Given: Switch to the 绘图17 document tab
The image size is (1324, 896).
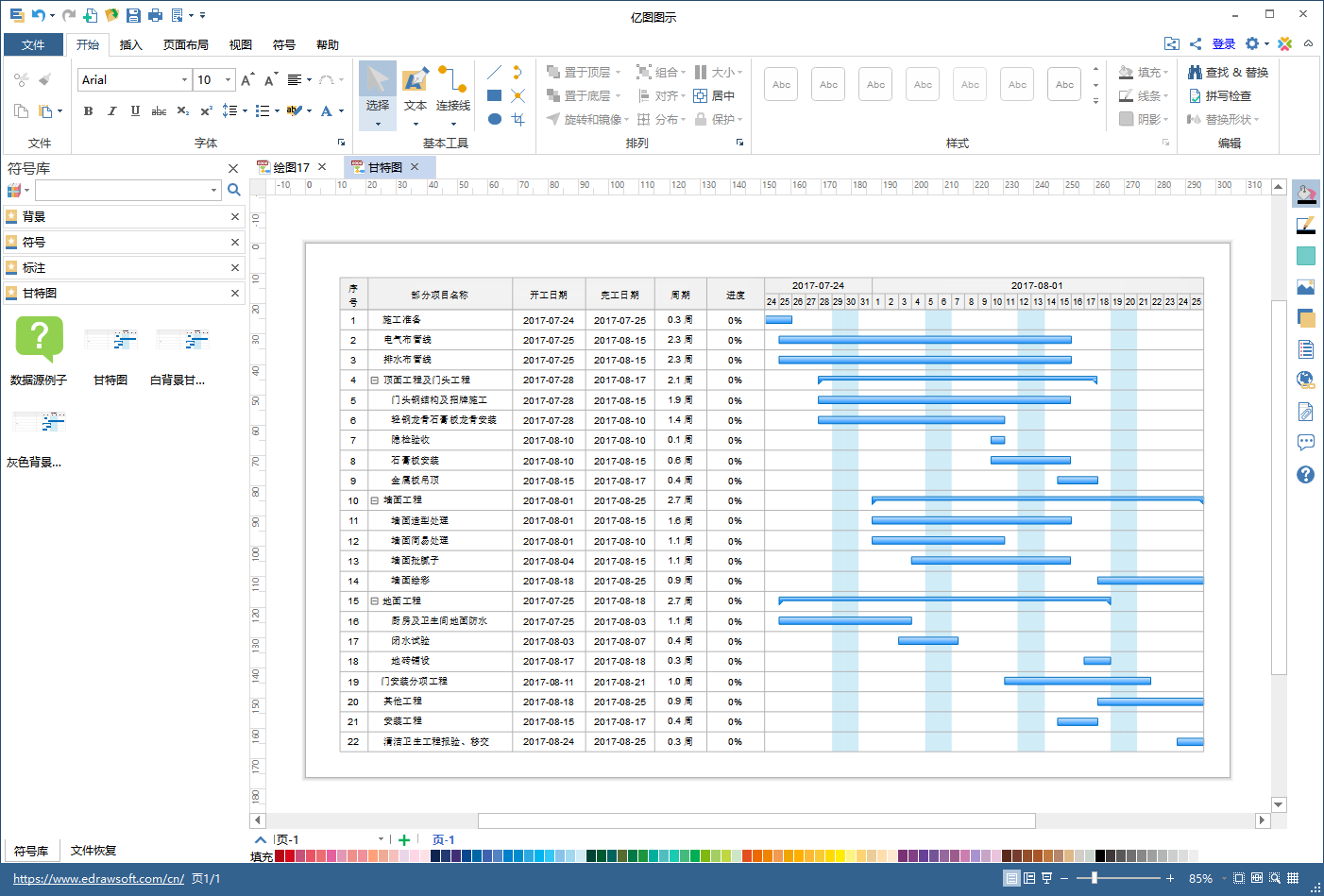Looking at the screenshot, I should (292, 167).
